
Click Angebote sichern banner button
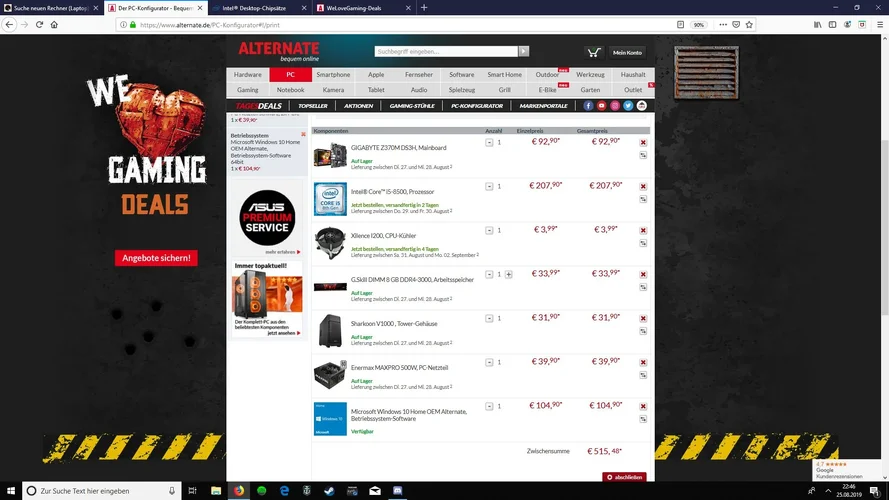(x=156, y=258)
